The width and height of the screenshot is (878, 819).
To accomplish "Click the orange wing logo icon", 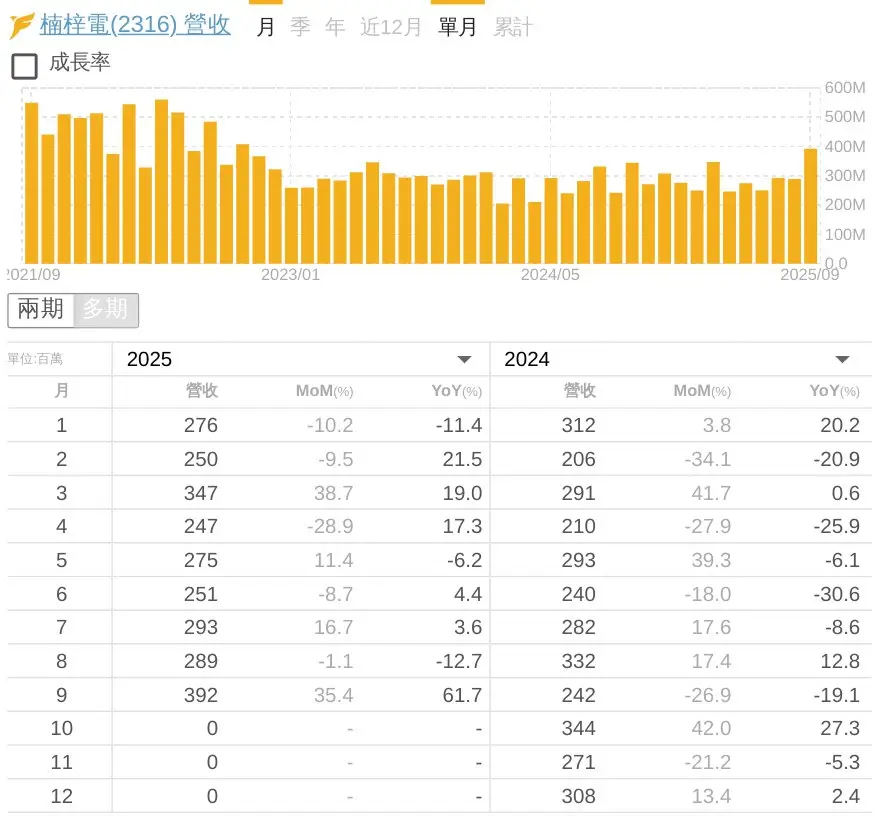I will coord(21,25).
